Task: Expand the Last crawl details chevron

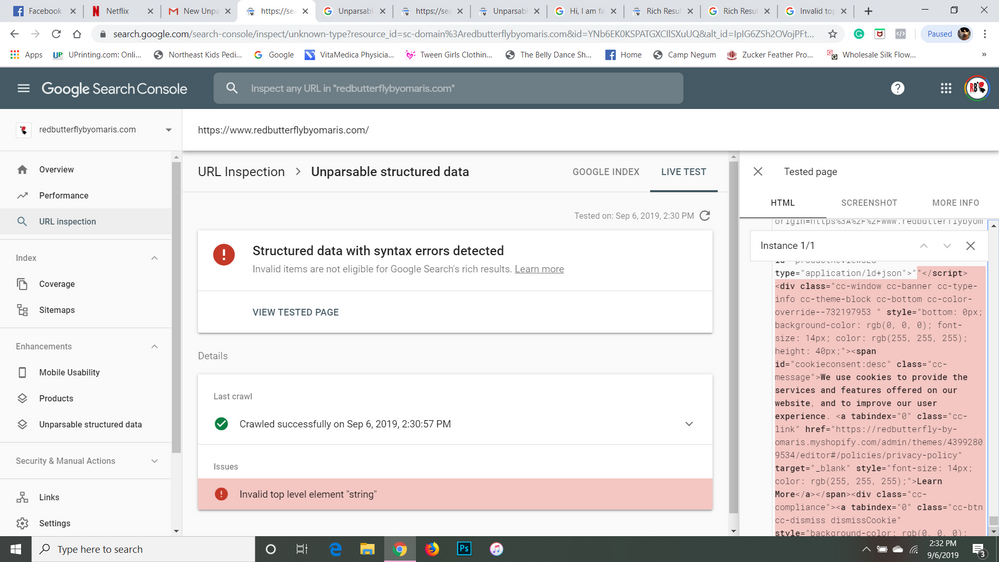Action: tap(689, 424)
